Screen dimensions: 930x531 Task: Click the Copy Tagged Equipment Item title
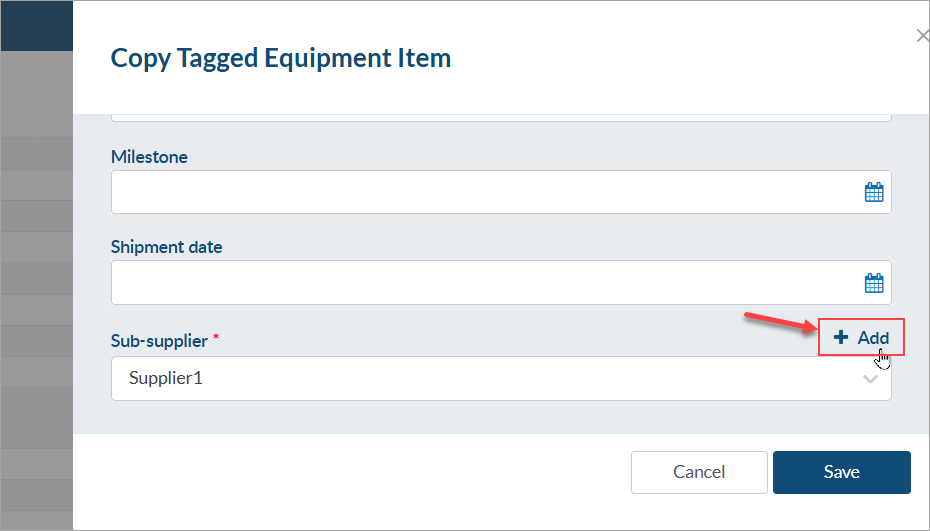[281, 58]
